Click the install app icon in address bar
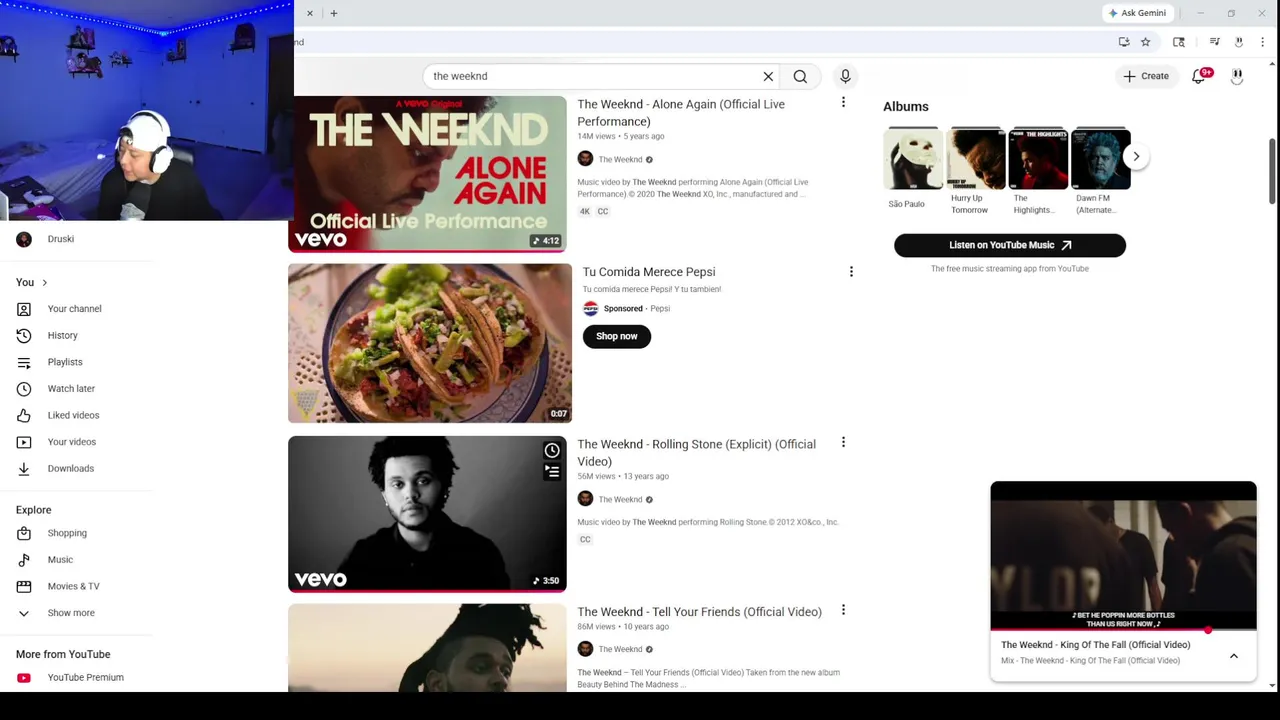Viewport: 1280px width, 720px height. (1124, 42)
